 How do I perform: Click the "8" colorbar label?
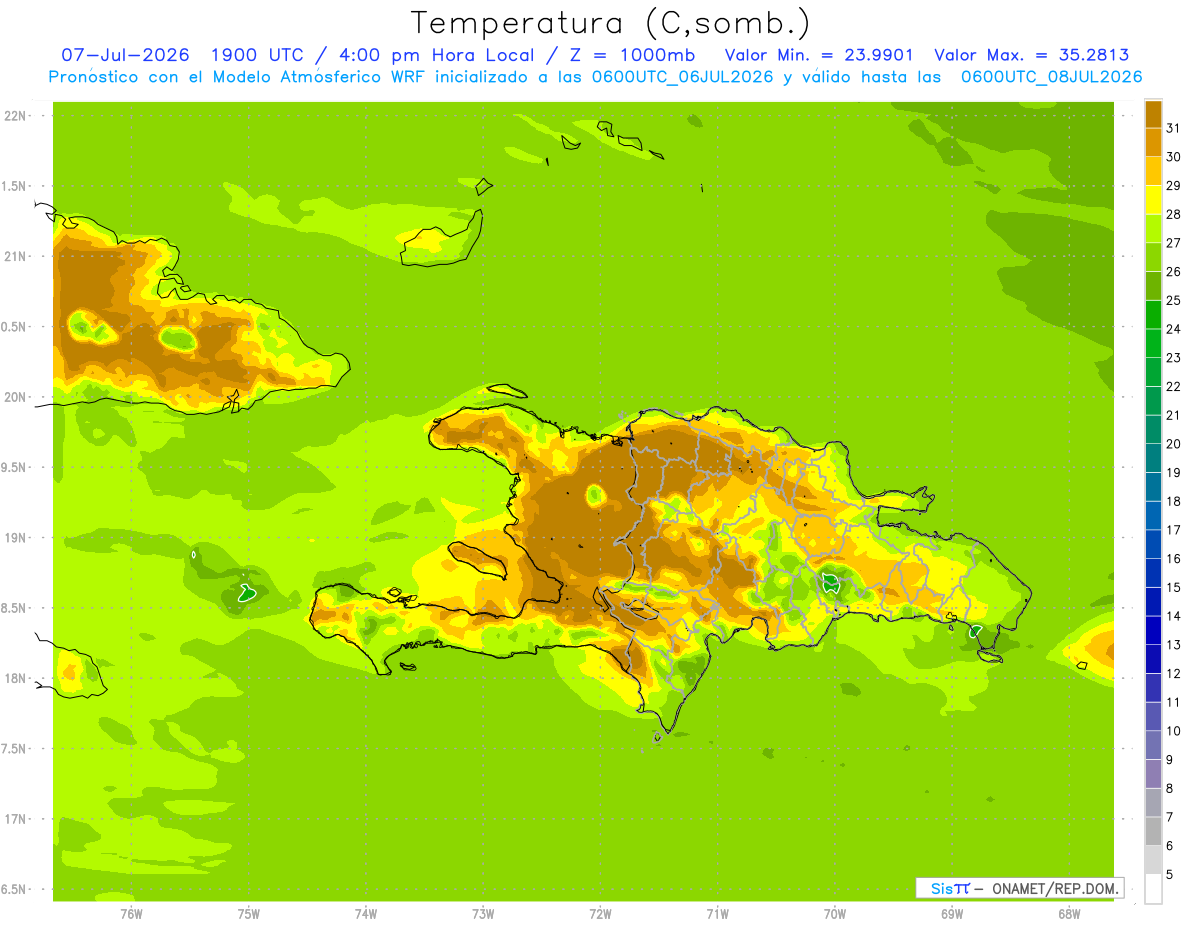point(1170,788)
